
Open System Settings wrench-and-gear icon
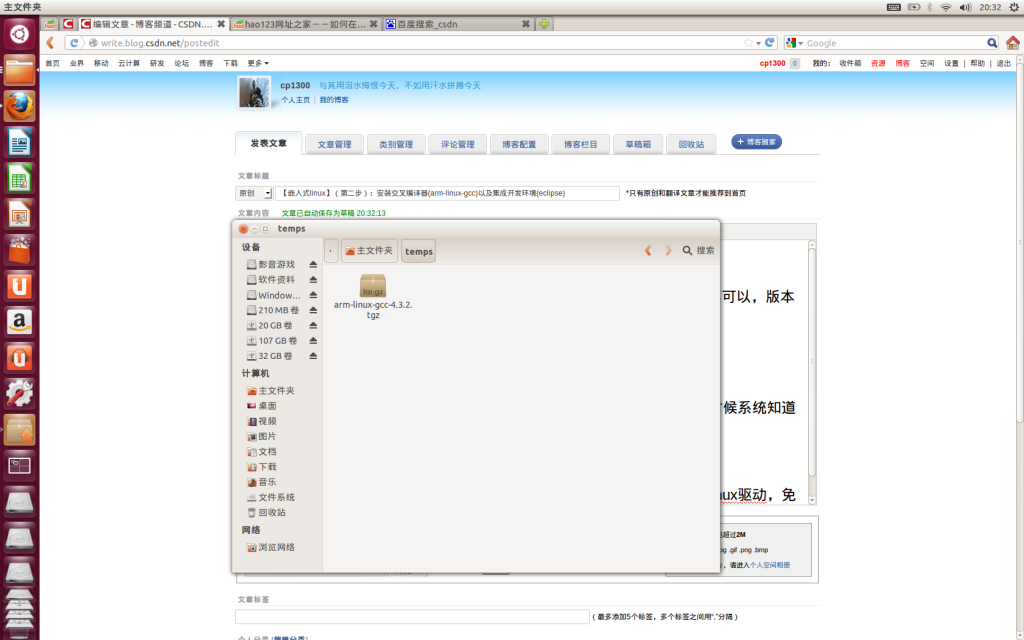19,393
